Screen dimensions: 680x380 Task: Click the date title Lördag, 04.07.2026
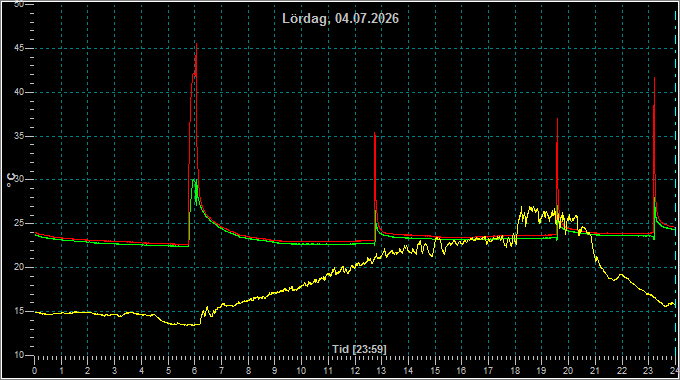(340, 19)
